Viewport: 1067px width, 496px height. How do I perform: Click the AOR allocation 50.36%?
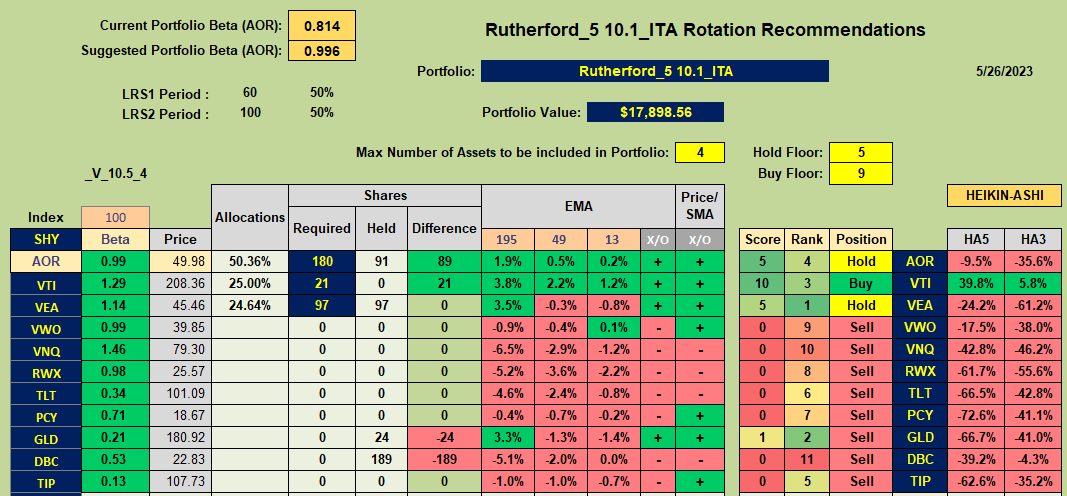click(x=250, y=261)
